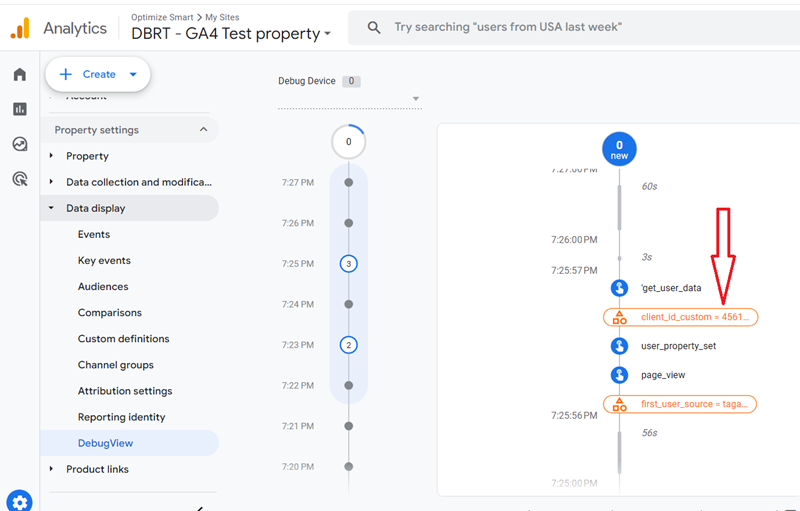Screen dimensions: 800x511
Task: Select the 7:20 PM minute marker
Action: [348, 466]
